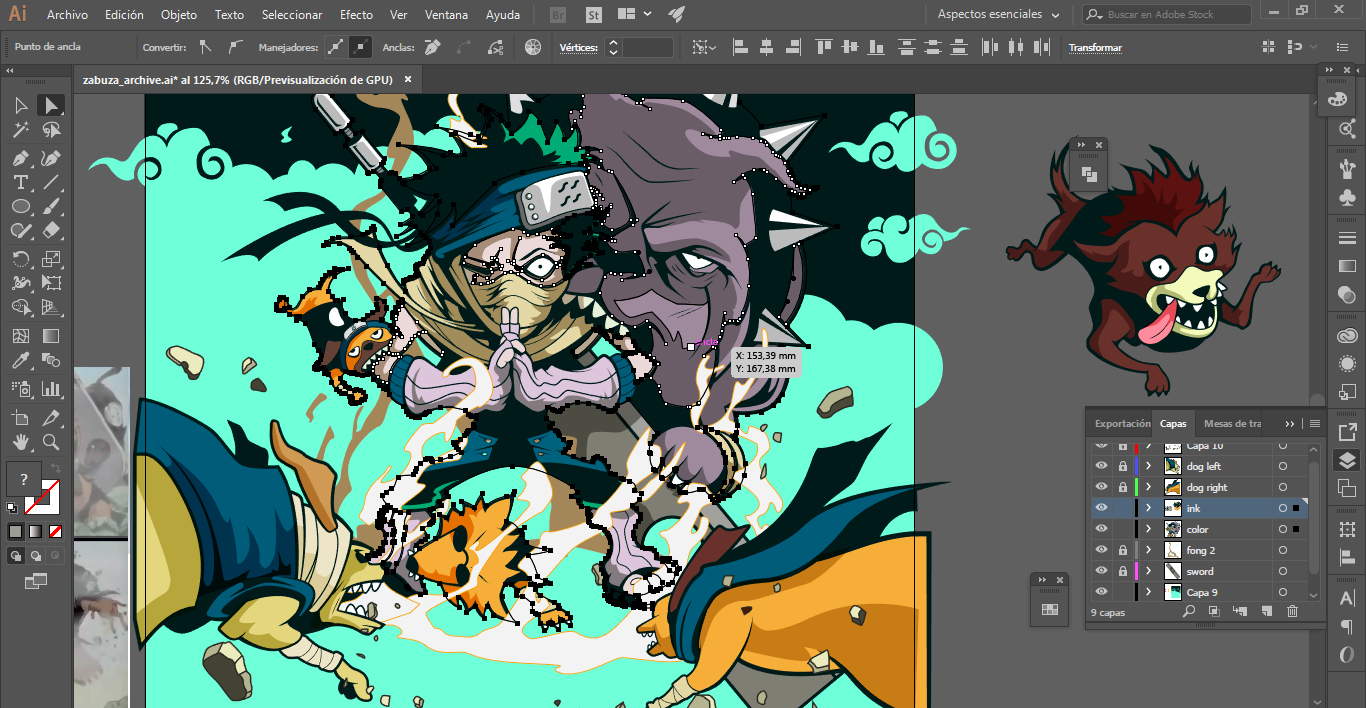The image size is (1366, 708).
Task: Open the Efecto menu
Action: pyautogui.click(x=356, y=15)
